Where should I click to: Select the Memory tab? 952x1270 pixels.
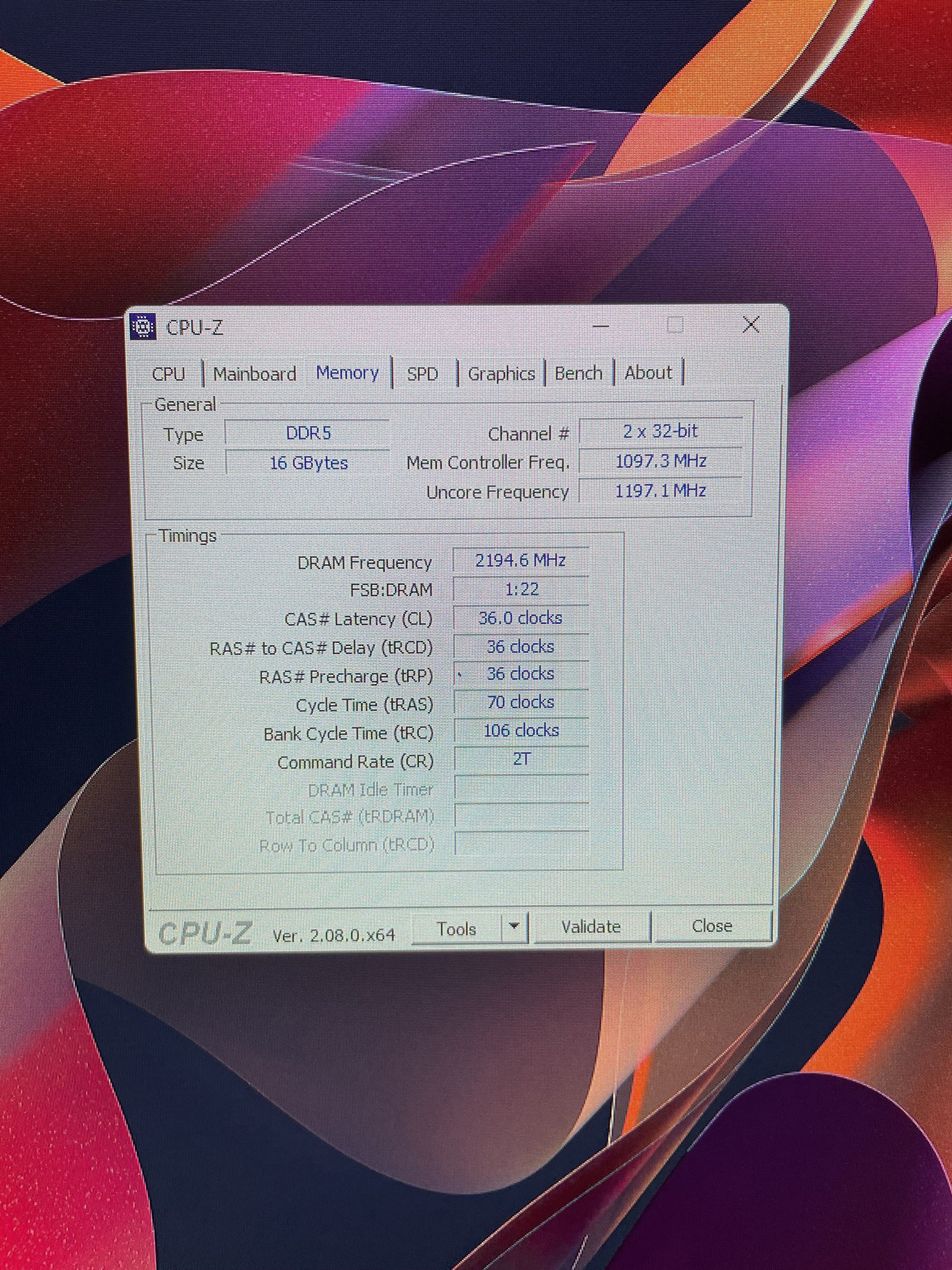(x=347, y=373)
